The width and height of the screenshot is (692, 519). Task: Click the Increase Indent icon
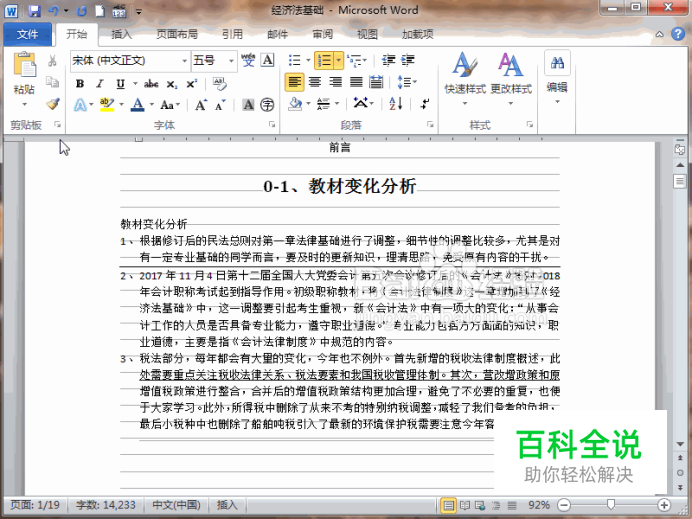(408, 60)
